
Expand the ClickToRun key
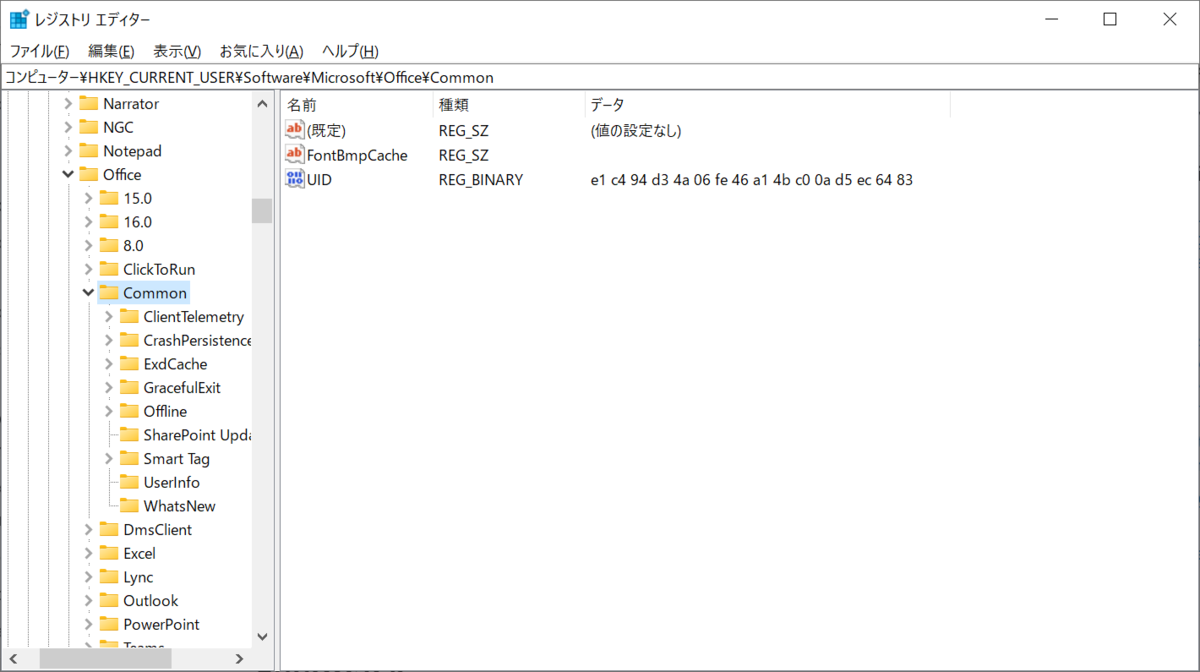[88, 269]
